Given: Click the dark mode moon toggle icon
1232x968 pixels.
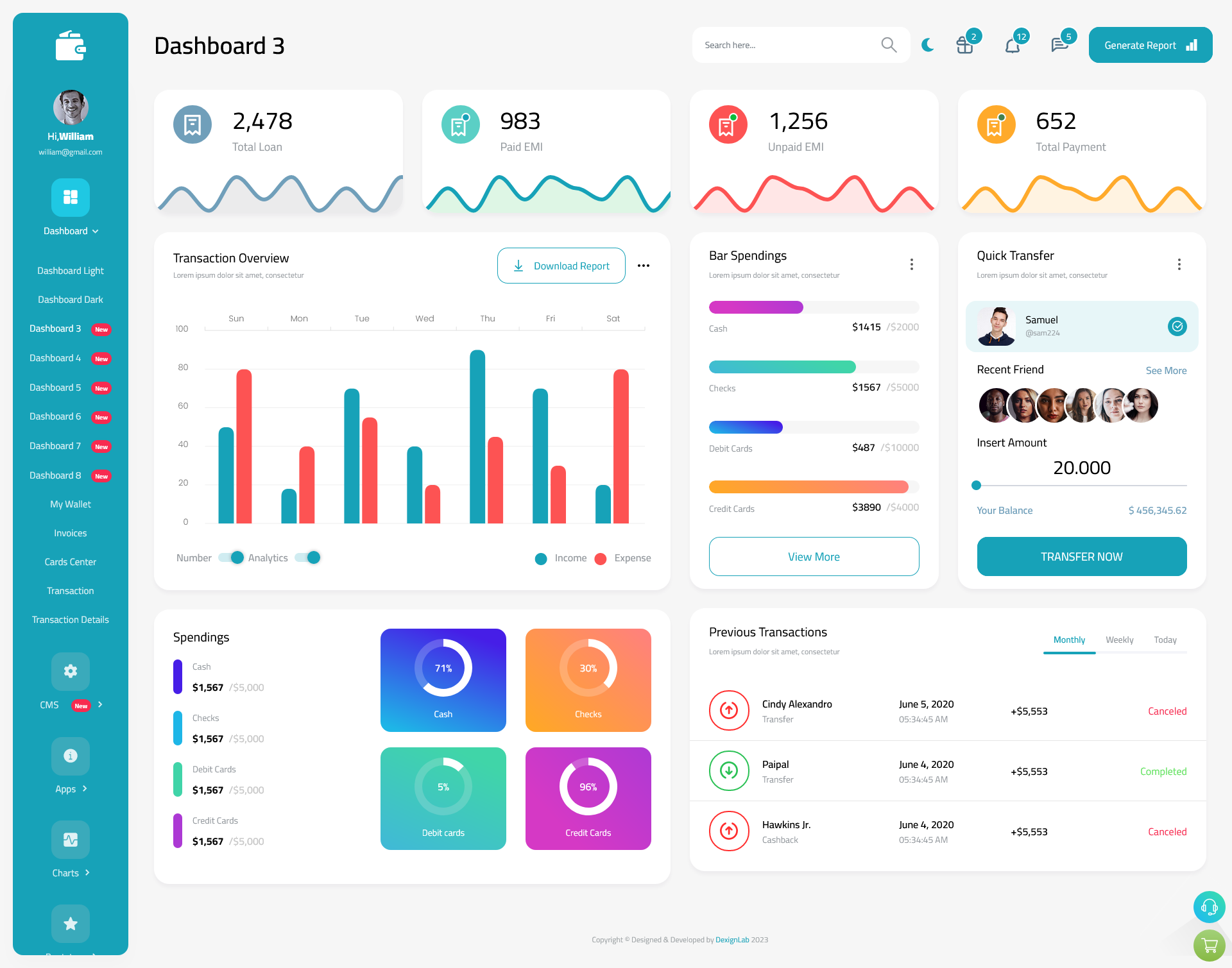Looking at the screenshot, I should pos(927,43).
